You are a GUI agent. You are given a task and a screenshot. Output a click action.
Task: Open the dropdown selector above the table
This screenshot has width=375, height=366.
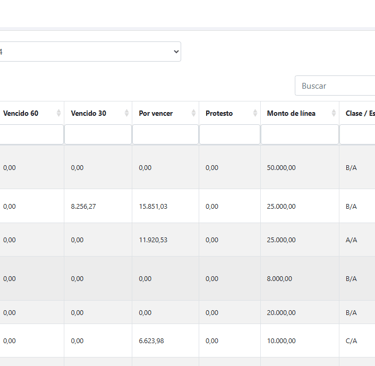[x=90, y=52]
